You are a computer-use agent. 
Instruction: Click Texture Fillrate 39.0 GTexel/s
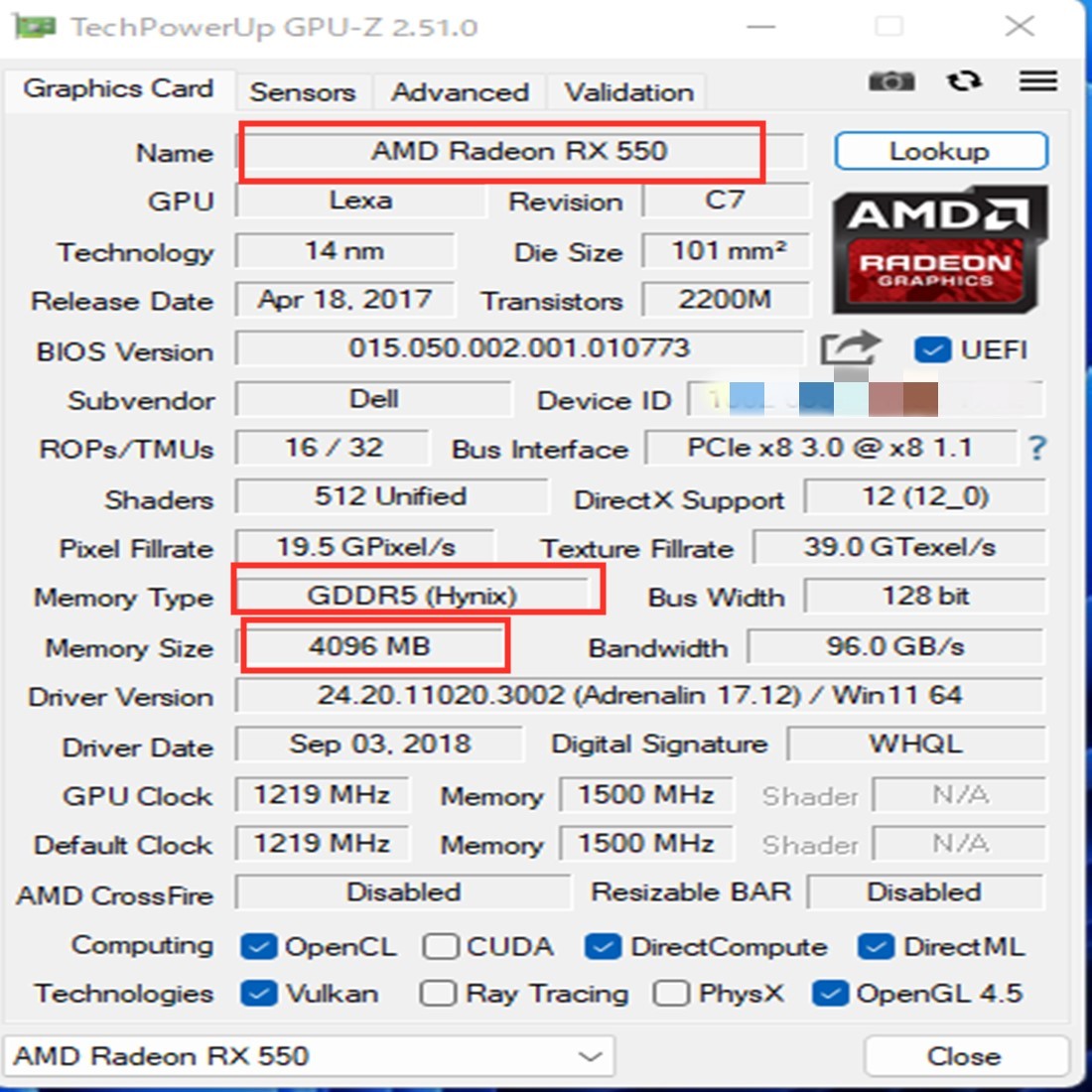pyautogui.click(x=899, y=547)
